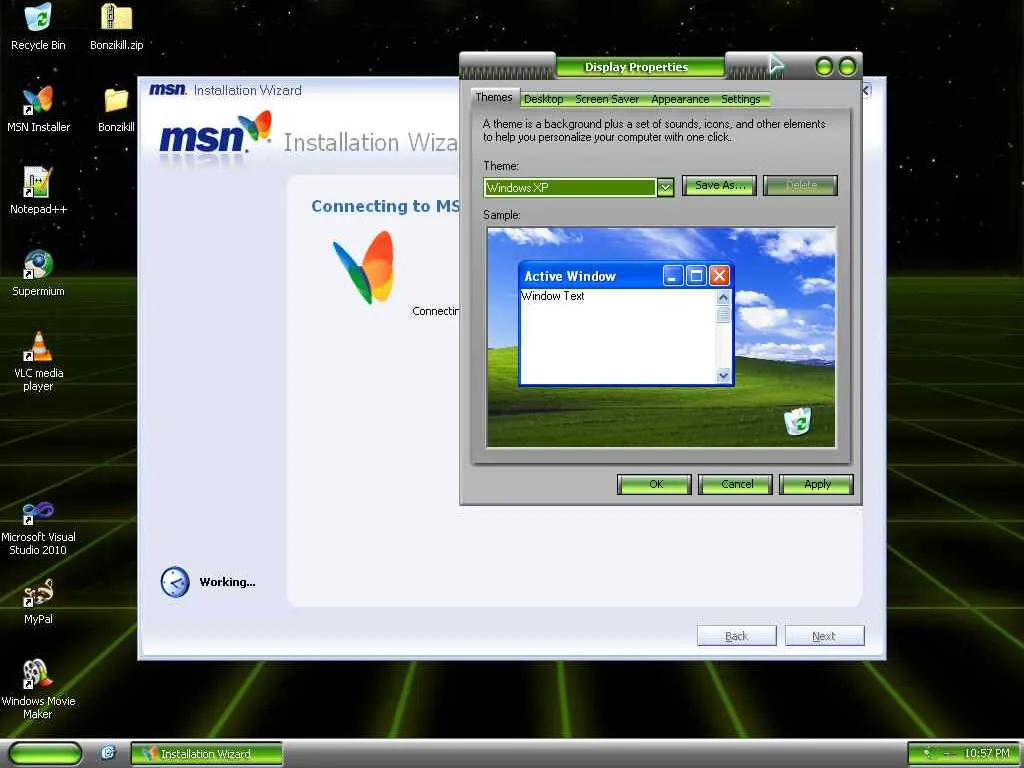Click the Working... status text
Image resolution: width=1024 pixels, height=768 pixels.
[227, 582]
